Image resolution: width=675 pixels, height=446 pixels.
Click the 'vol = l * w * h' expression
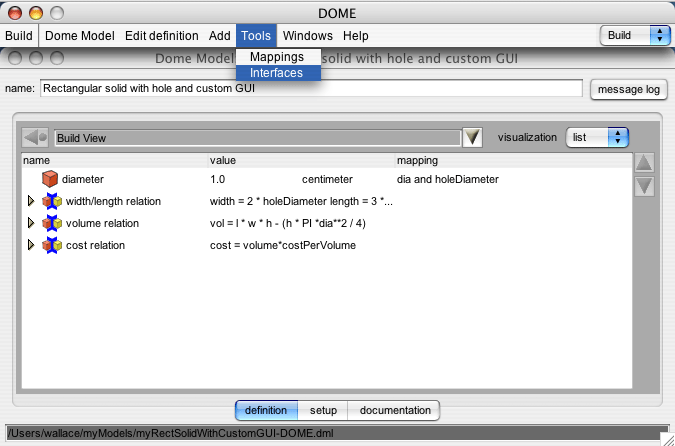click(288, 223)
